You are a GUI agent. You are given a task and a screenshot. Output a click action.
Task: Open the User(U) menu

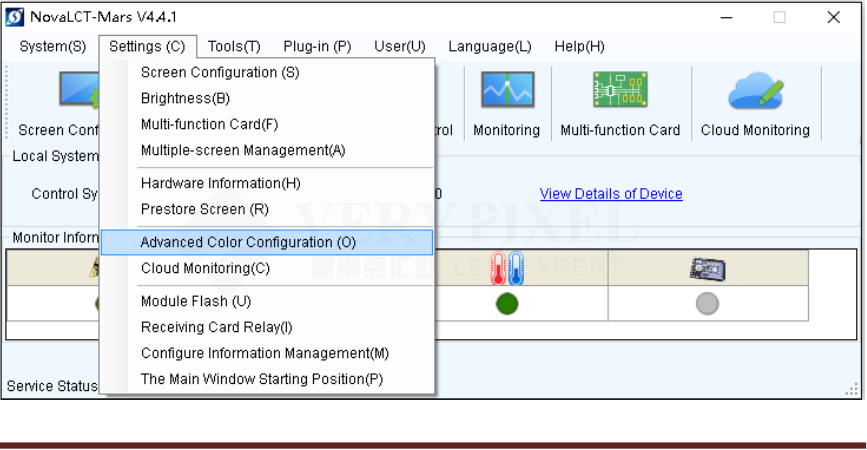[400, 46]
